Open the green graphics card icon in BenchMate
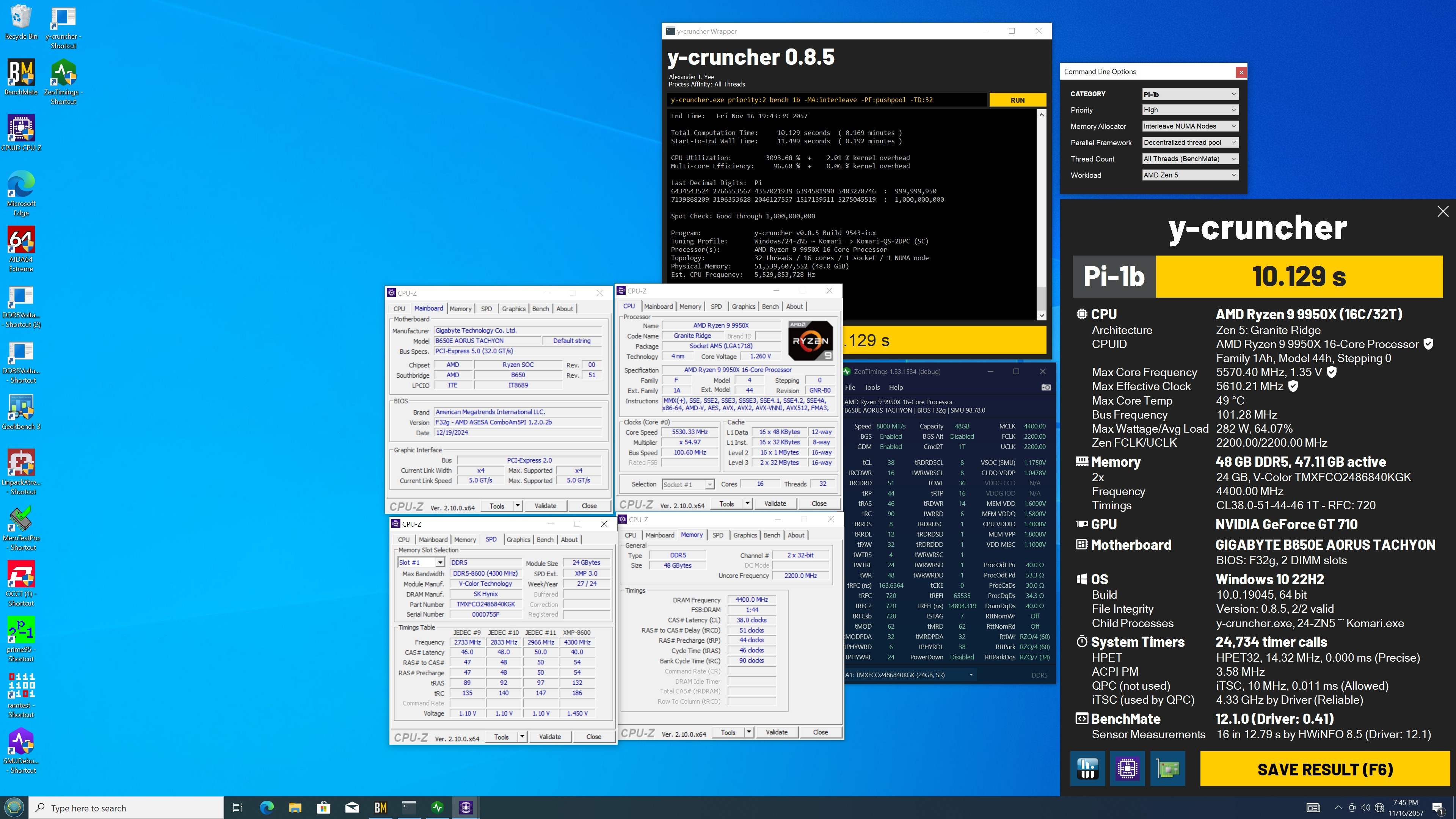 1168,768
